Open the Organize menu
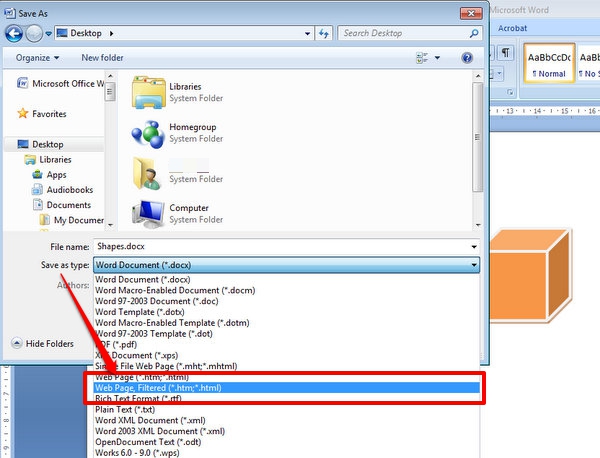600x458 pixels. [x=37, y=58]
